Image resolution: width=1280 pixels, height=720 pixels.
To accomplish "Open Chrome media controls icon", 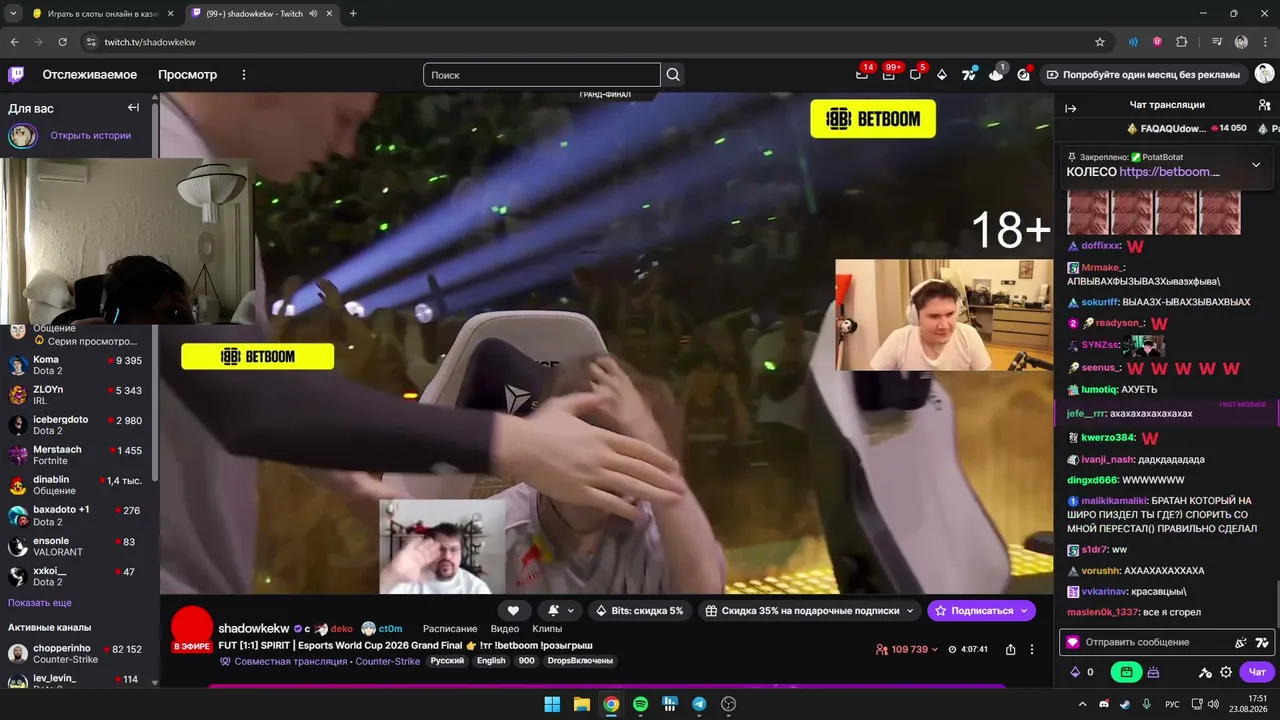I will (x=1217, y=42).
